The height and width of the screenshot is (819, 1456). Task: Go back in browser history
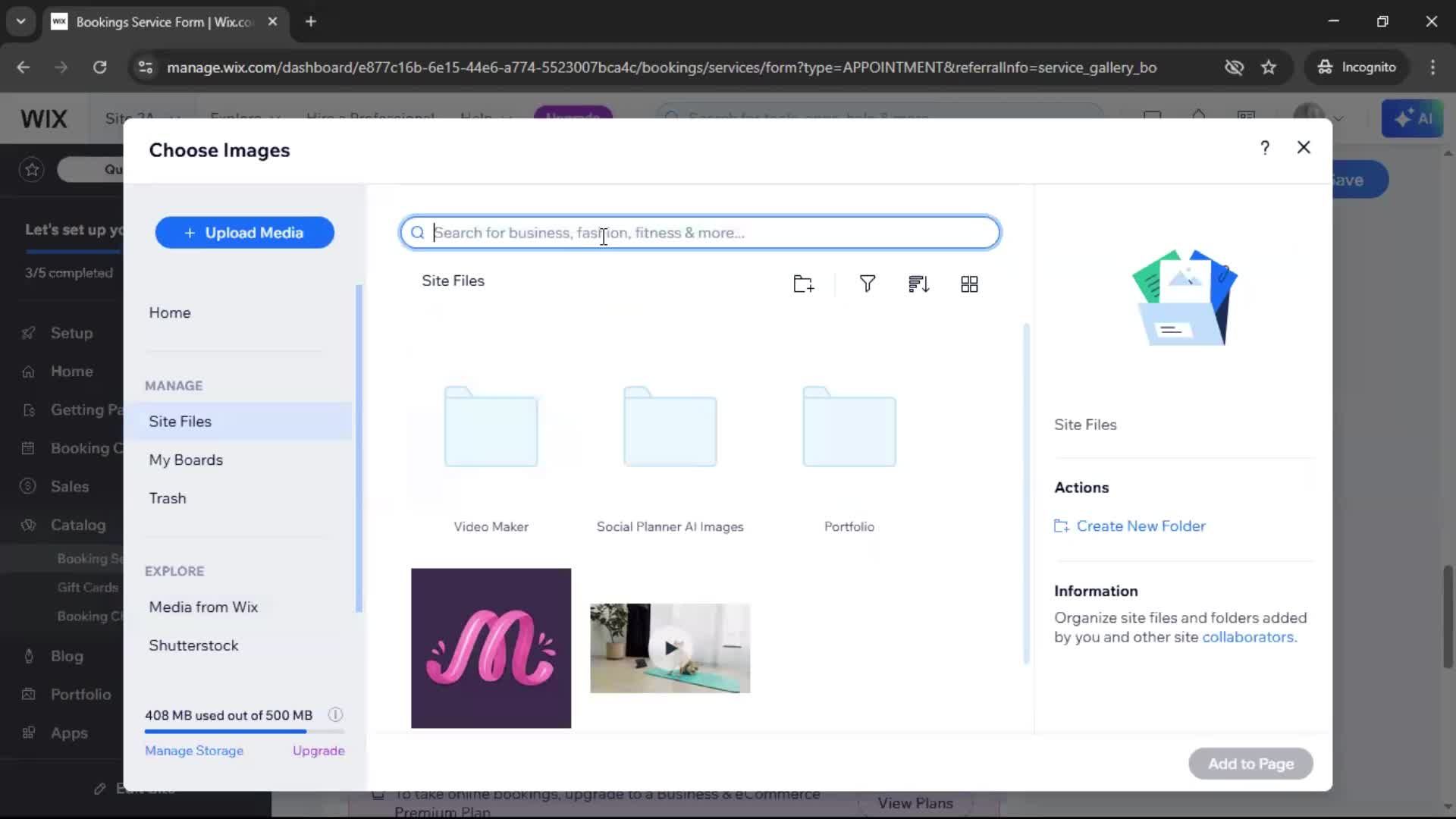click(x=24, y=67)
